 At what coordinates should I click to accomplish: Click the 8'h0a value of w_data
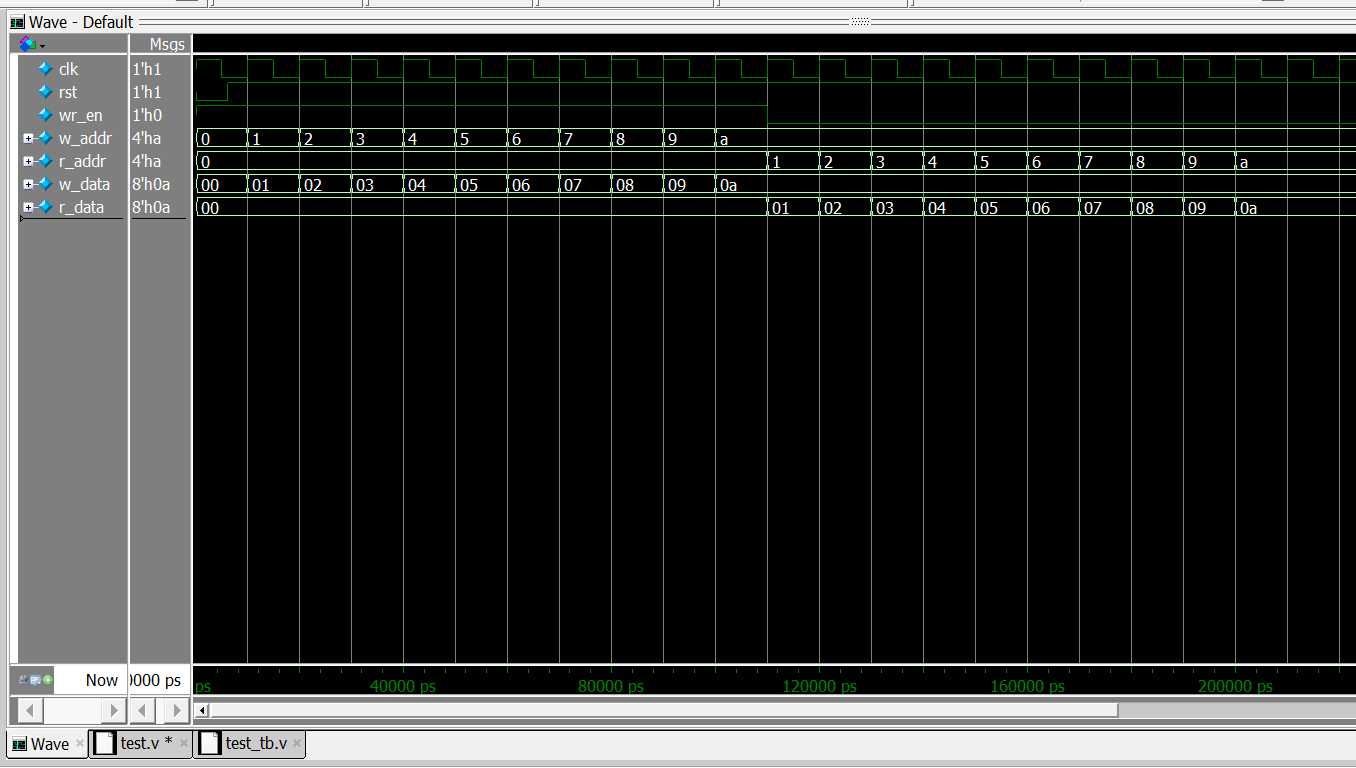pyautogui.click(x=151, y=184)
